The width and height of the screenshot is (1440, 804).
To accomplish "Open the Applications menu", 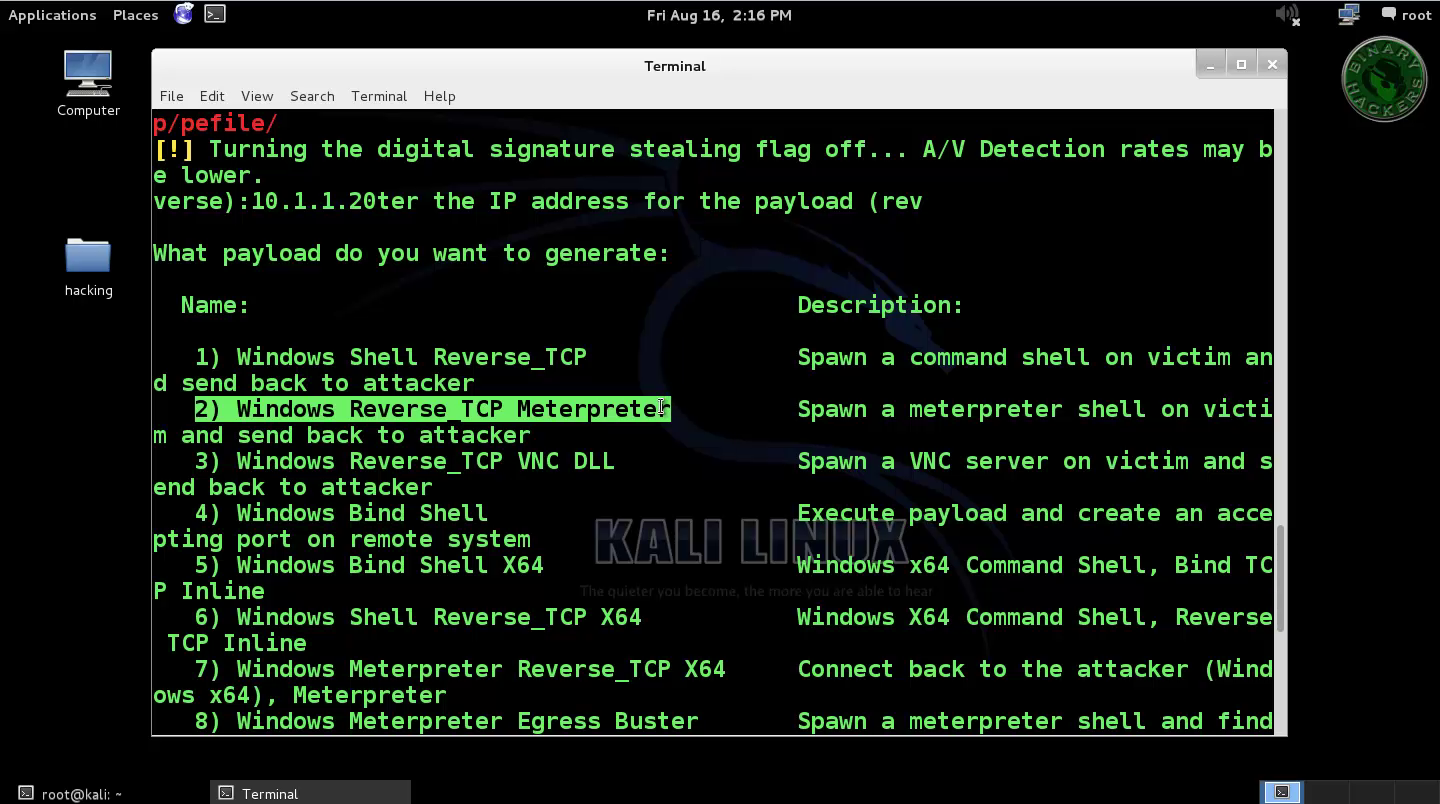I will (52, 15).
